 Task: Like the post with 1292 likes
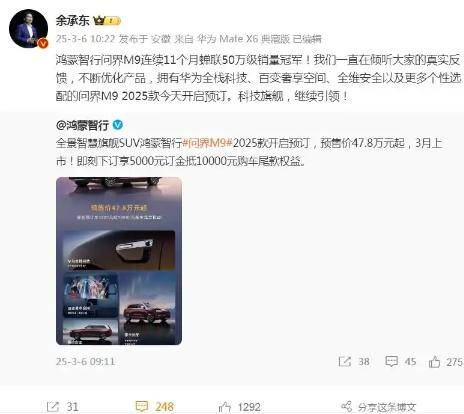239,407
